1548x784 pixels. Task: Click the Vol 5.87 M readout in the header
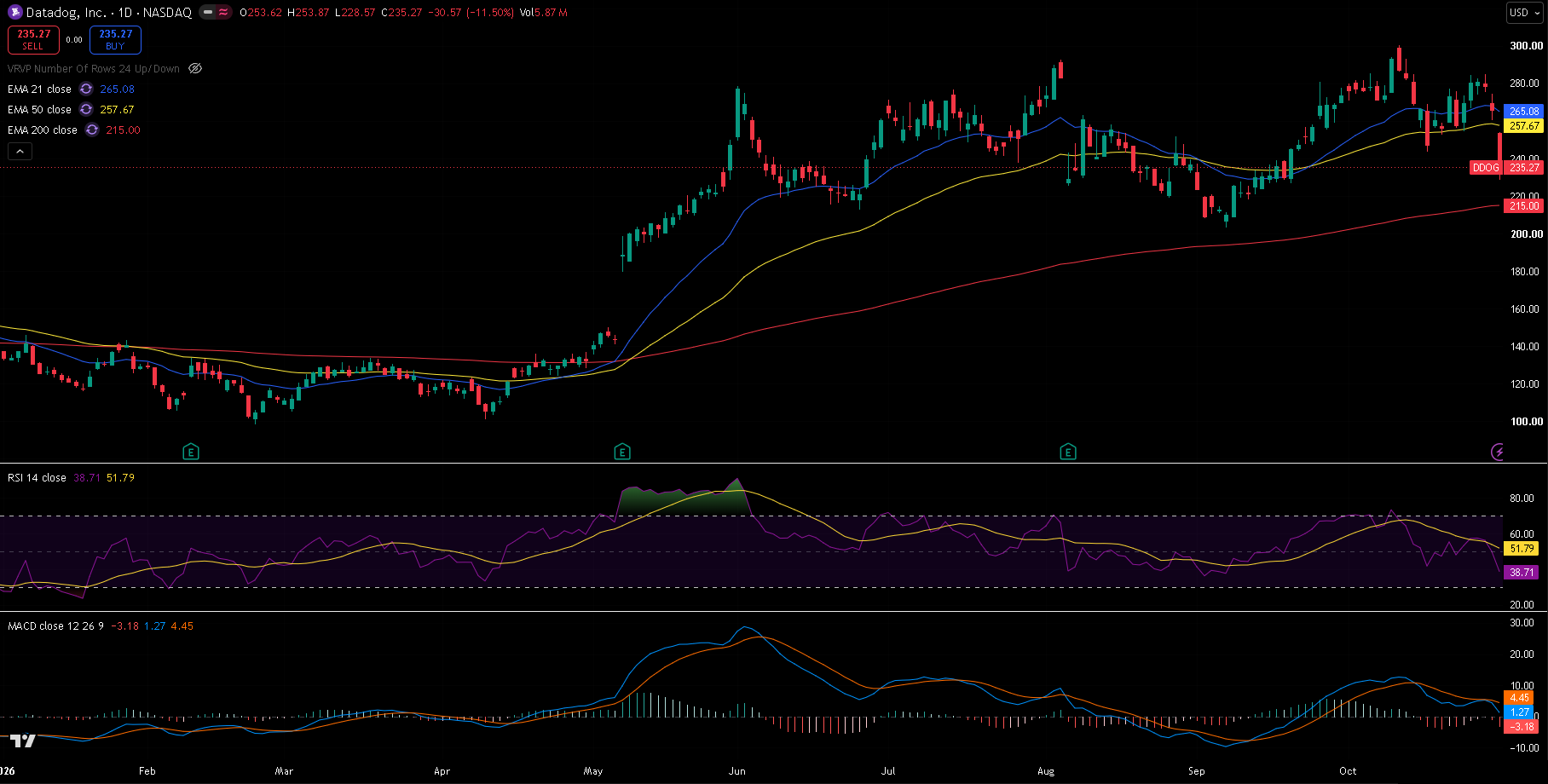point(543,12)
